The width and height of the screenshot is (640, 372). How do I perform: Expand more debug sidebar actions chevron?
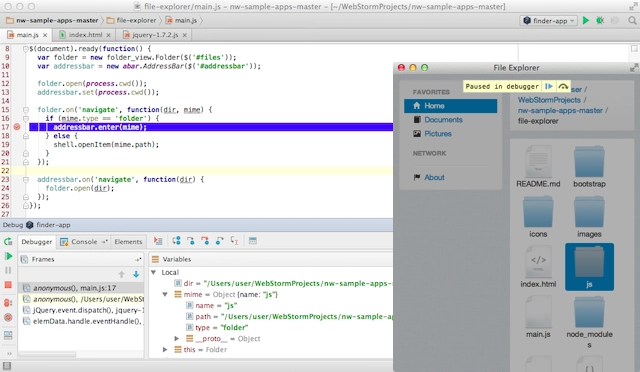(x=9, y=354)
